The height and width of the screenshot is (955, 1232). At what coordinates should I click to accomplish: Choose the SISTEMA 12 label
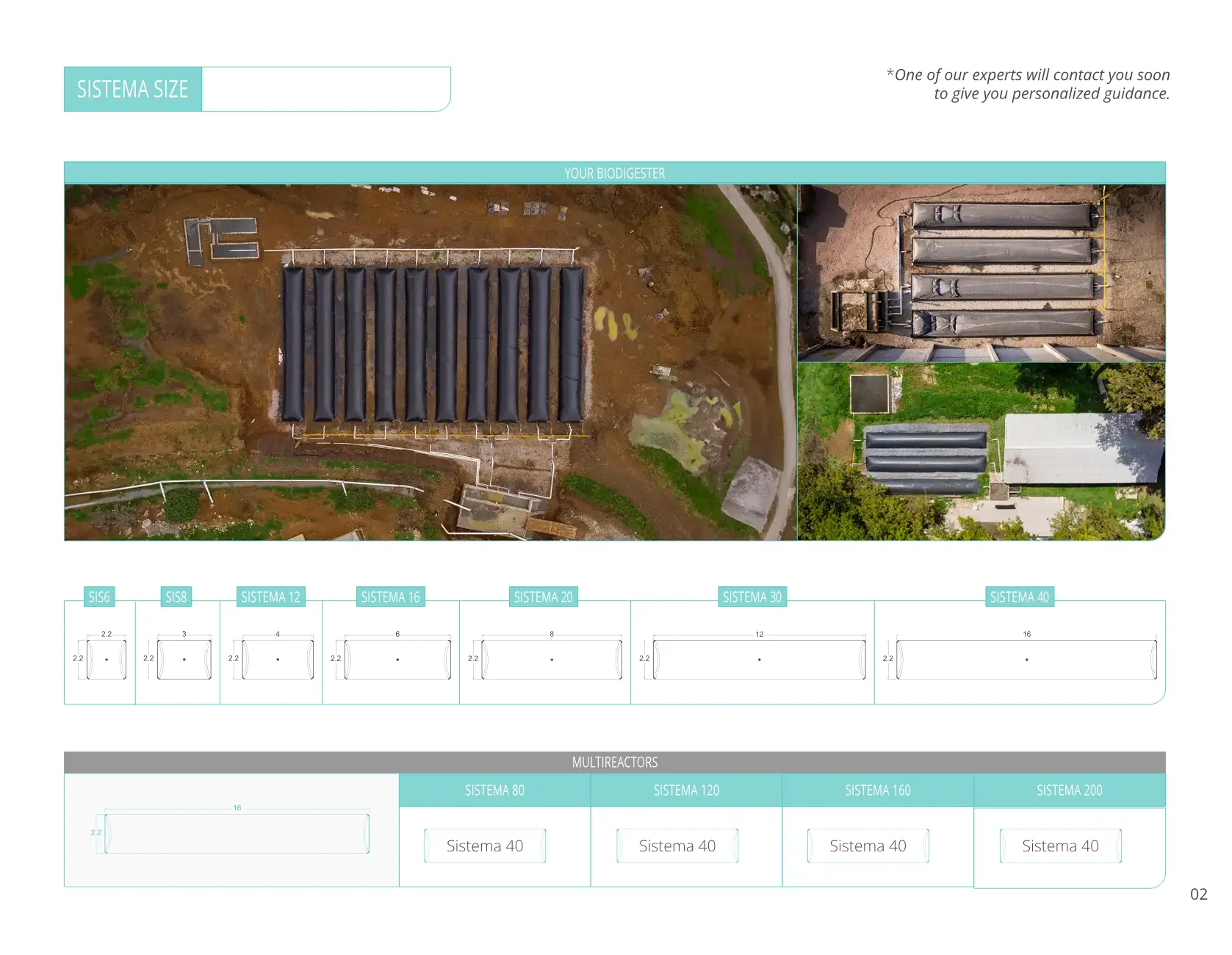[x=270, y=597]
